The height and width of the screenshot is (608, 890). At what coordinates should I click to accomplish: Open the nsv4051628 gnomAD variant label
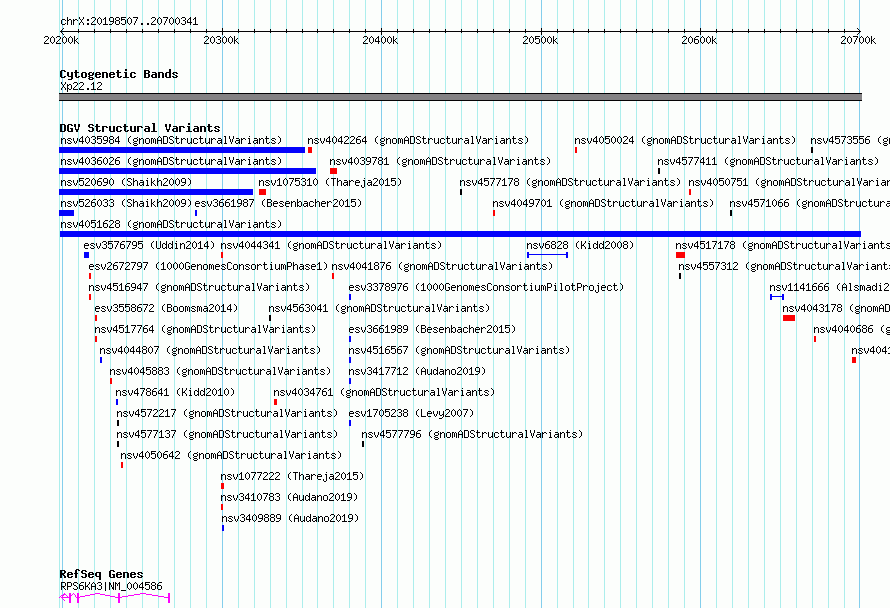click(x=171, y=224)
